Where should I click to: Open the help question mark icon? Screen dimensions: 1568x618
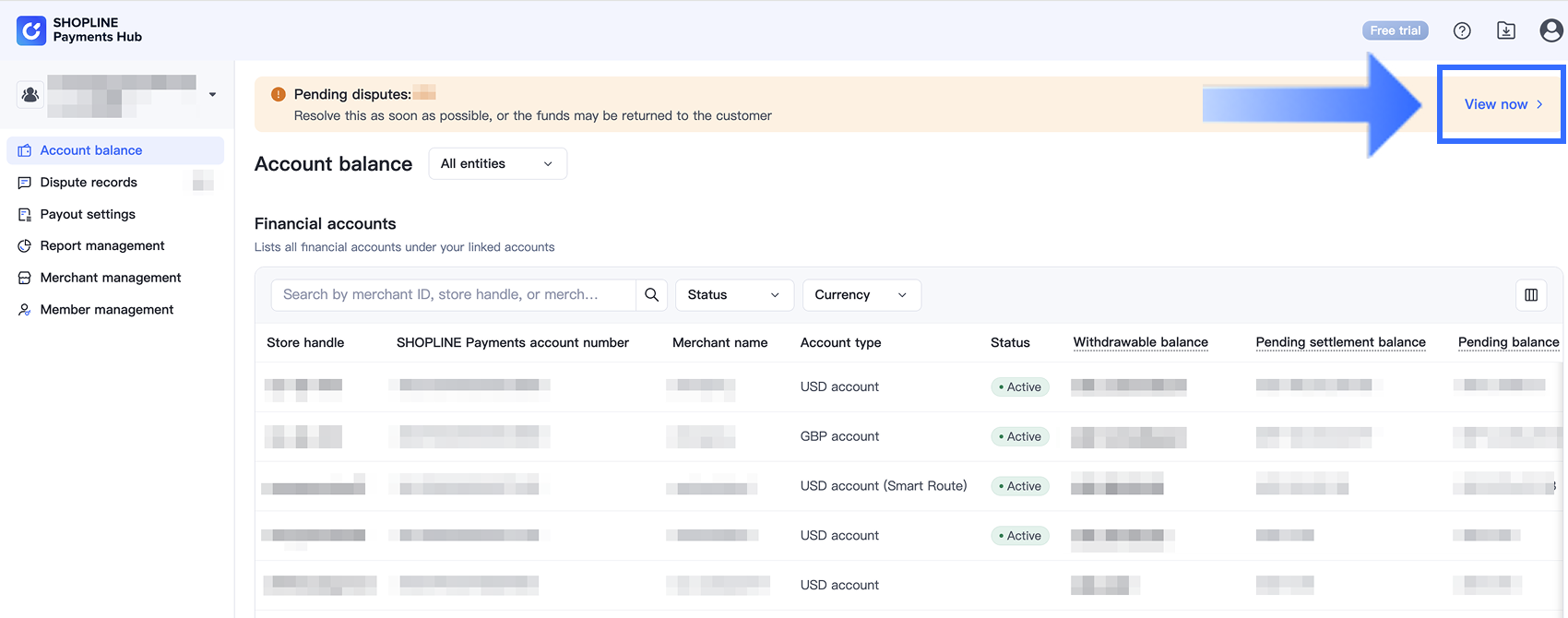click(x=1462, y=30)
